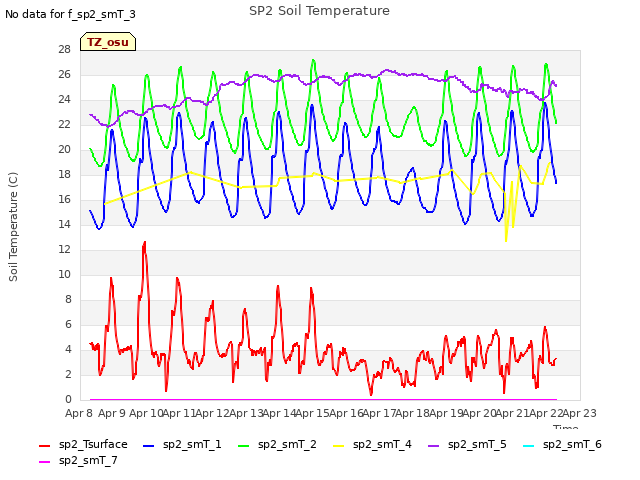Screen dimensions: 640x480
Task: Click the Apr 8 x-axis tick label
Action: pyautogui.click(x=79, y=413)
